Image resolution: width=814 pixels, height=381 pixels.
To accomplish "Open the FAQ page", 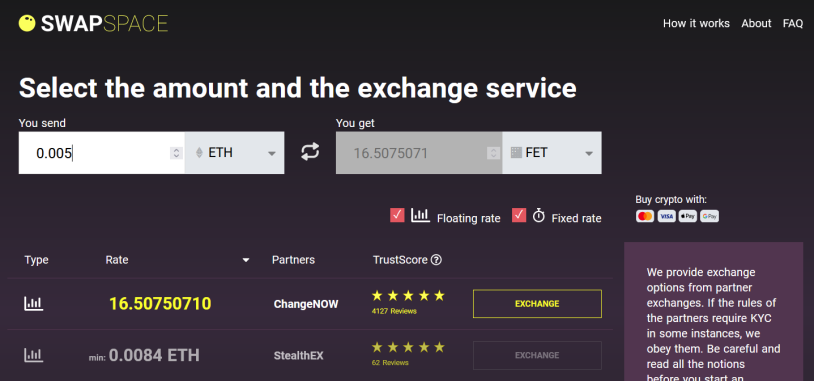I will pyautogui.click(x=793, y=23).
